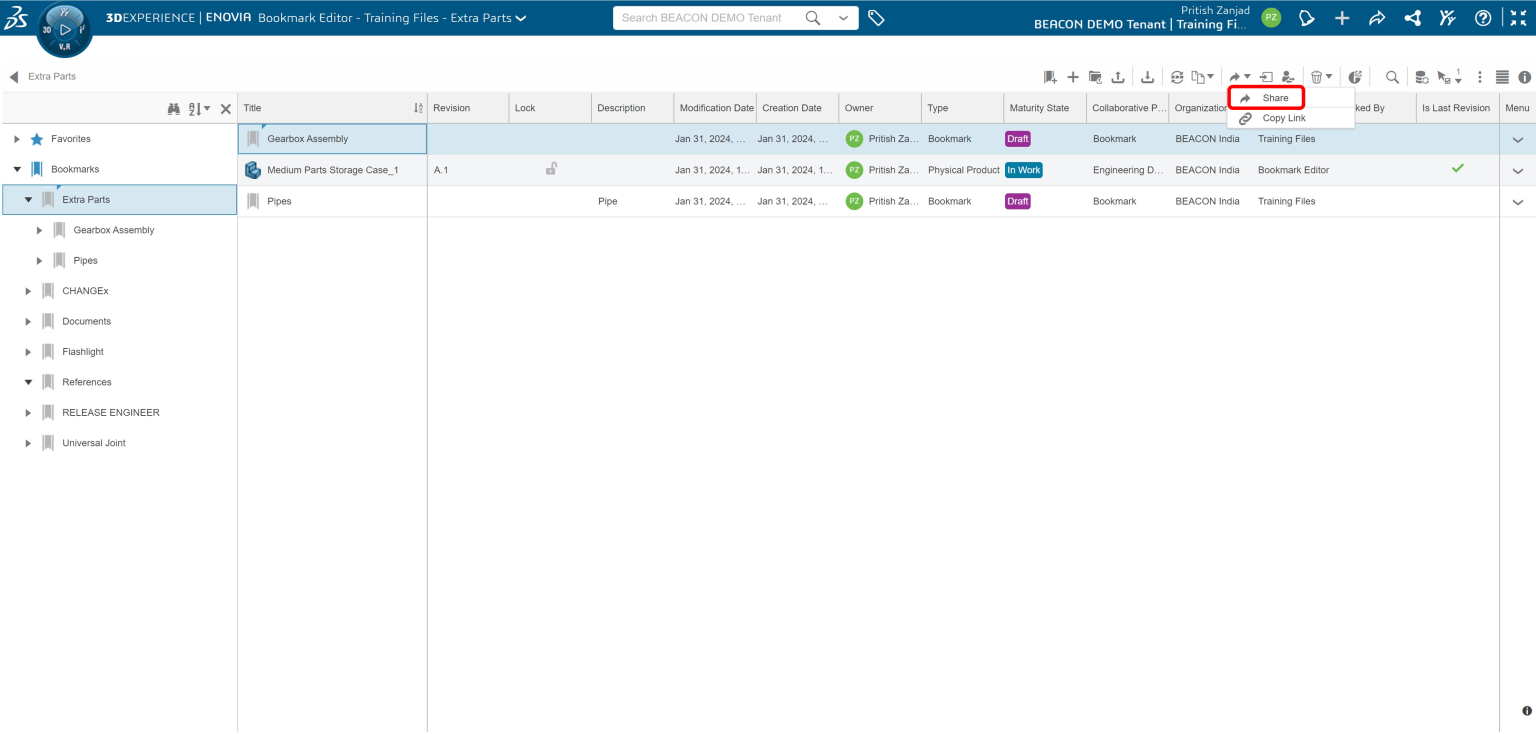Select the References tree item

(x=87, y=382)
